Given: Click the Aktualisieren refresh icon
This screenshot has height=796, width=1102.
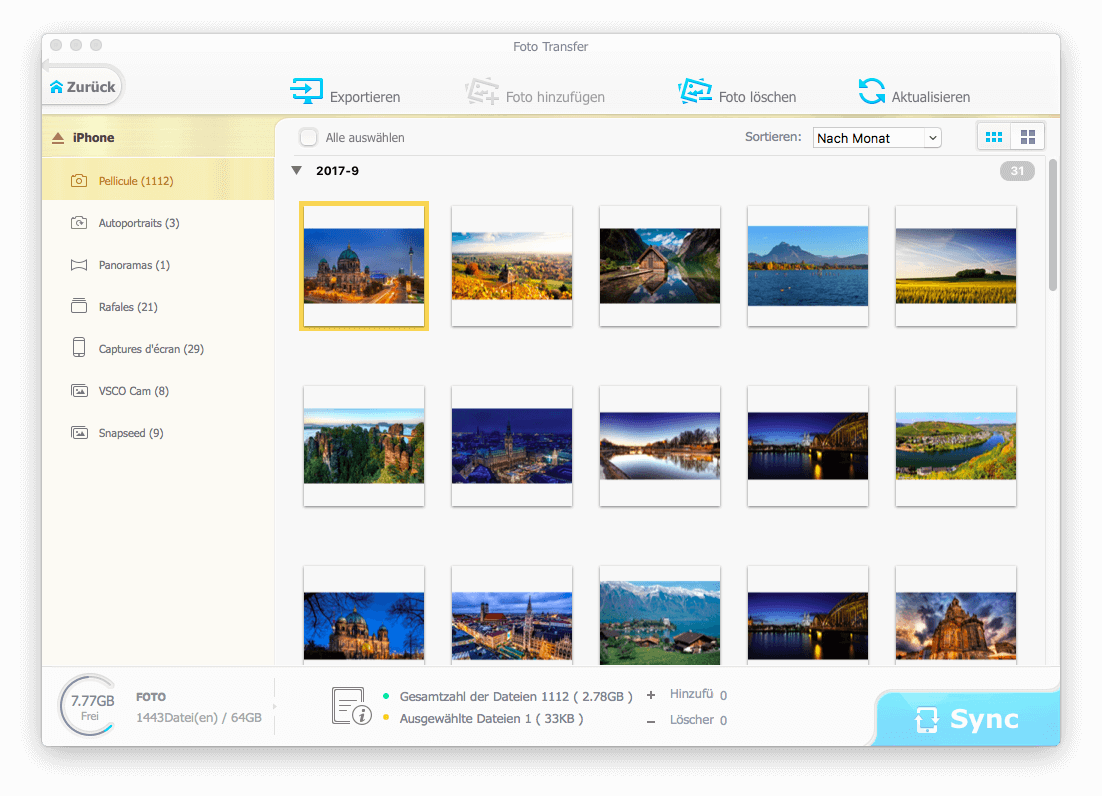Looking at the screenshot, I should click(872, 92).
